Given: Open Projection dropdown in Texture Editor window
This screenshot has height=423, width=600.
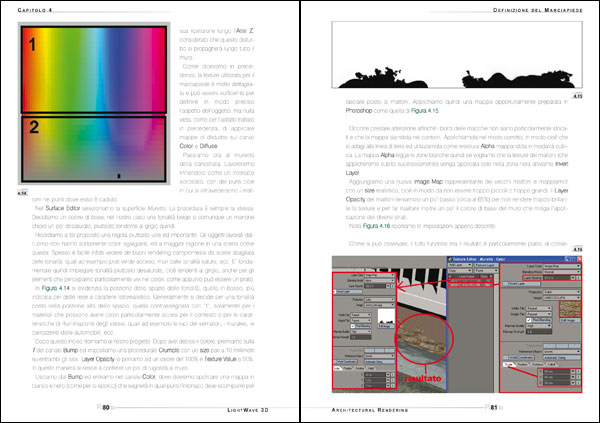Looking at the screenshot, I should point(562,292).
